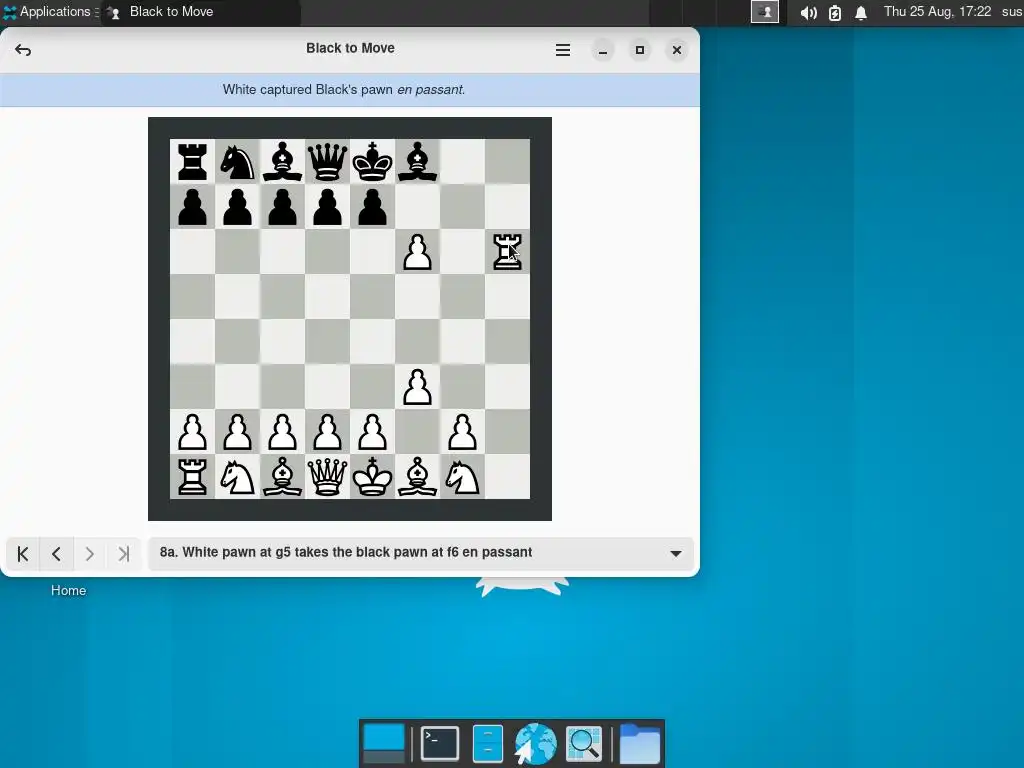Viewport: 1024px width, 768px height.
Task: Click the workspace switcher icon in top panel
Action: (765, 12)
